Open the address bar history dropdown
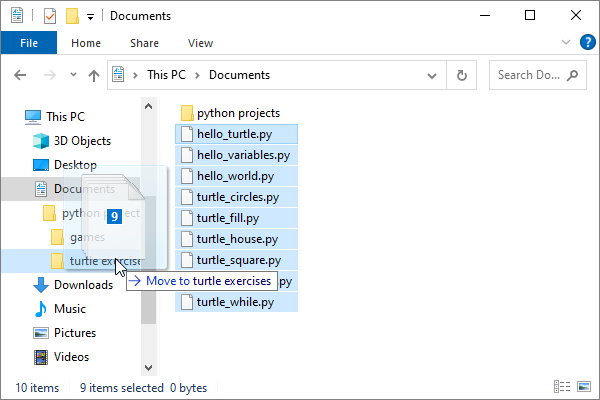Image resolution: width=600 pixels, height=400 pixels. click(x=432, y=75)
